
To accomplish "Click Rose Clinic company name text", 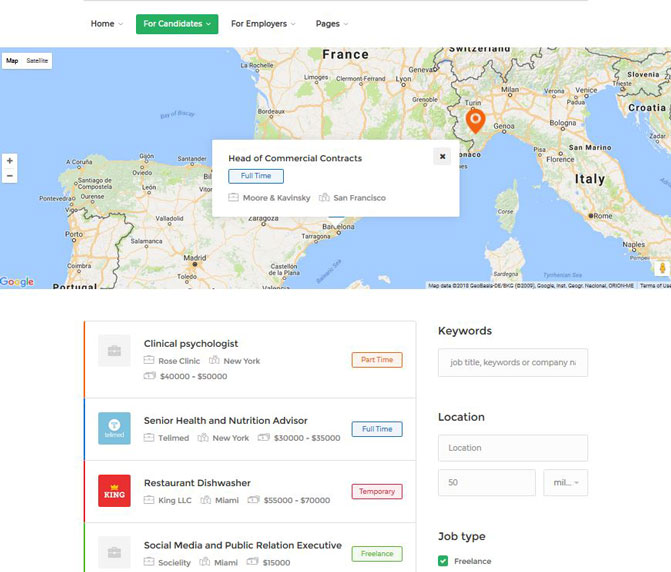I will point(179,361).
